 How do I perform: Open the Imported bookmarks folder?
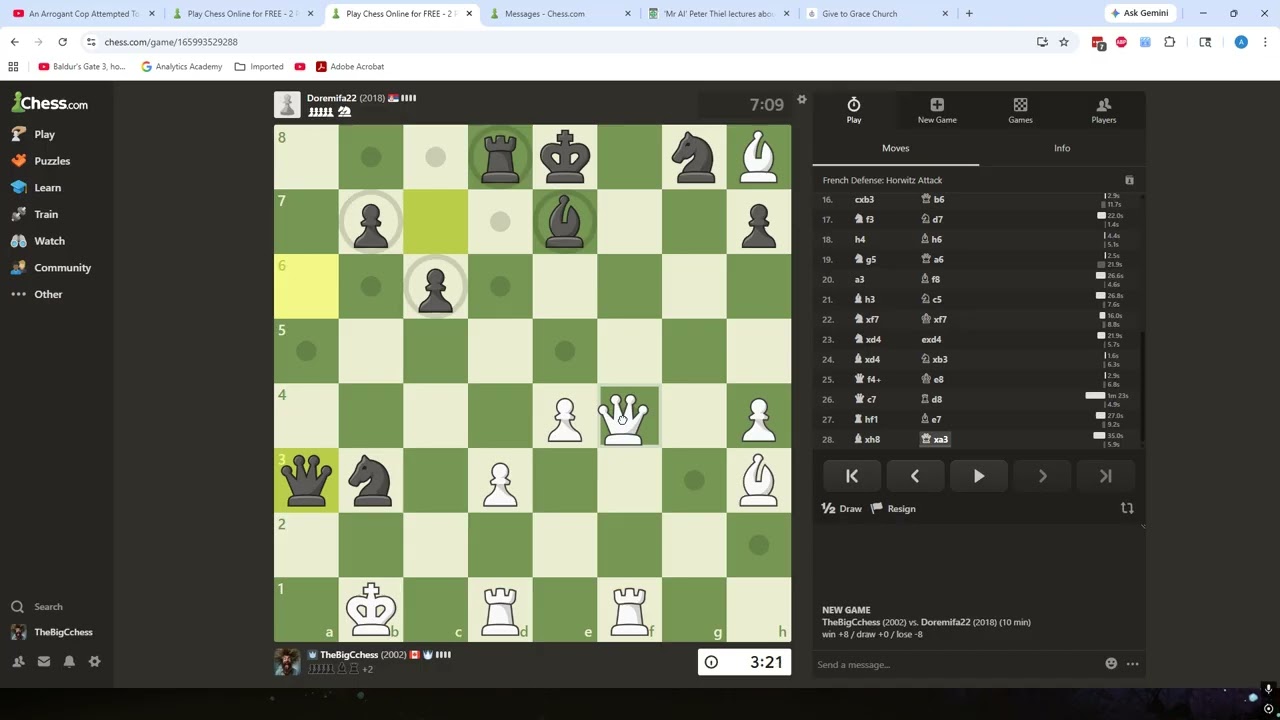click(x=259, y=67)
